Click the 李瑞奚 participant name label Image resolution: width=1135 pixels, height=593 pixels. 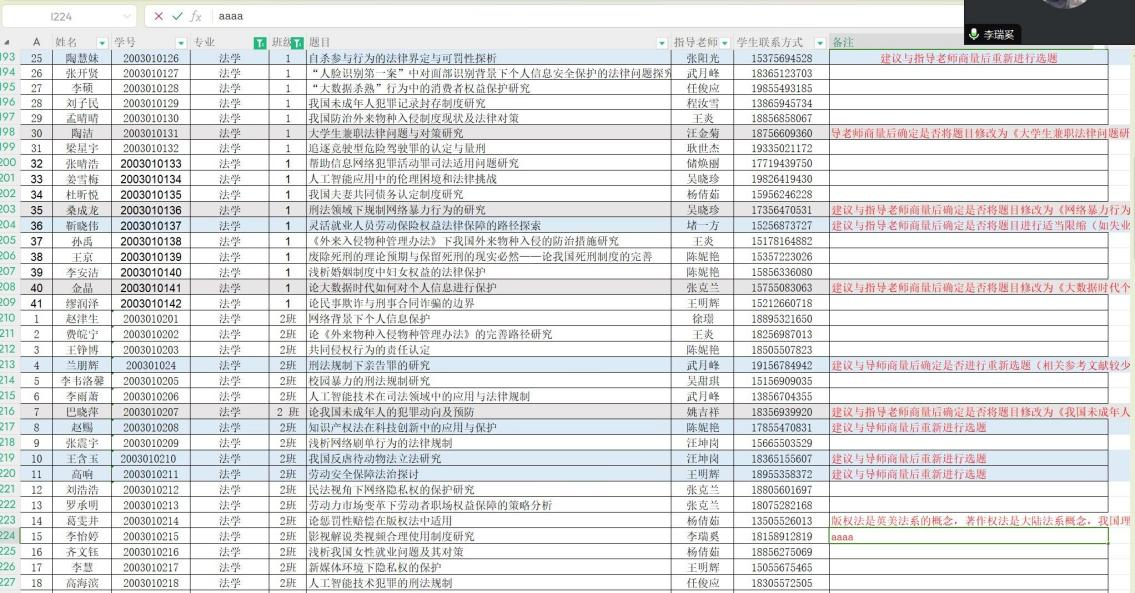tap(999, 34)
